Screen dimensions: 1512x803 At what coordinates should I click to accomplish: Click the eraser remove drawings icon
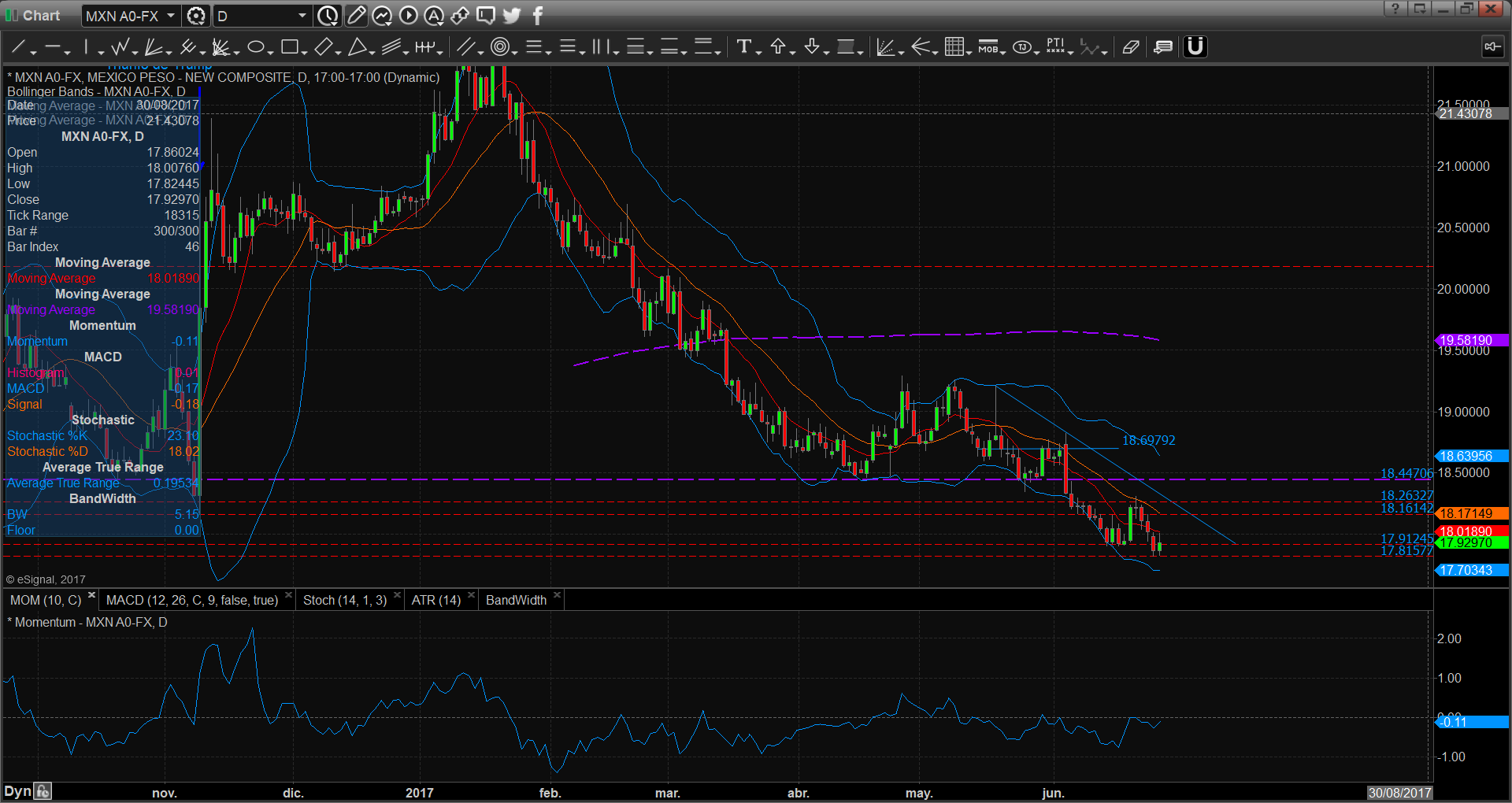pos(1130,47)
